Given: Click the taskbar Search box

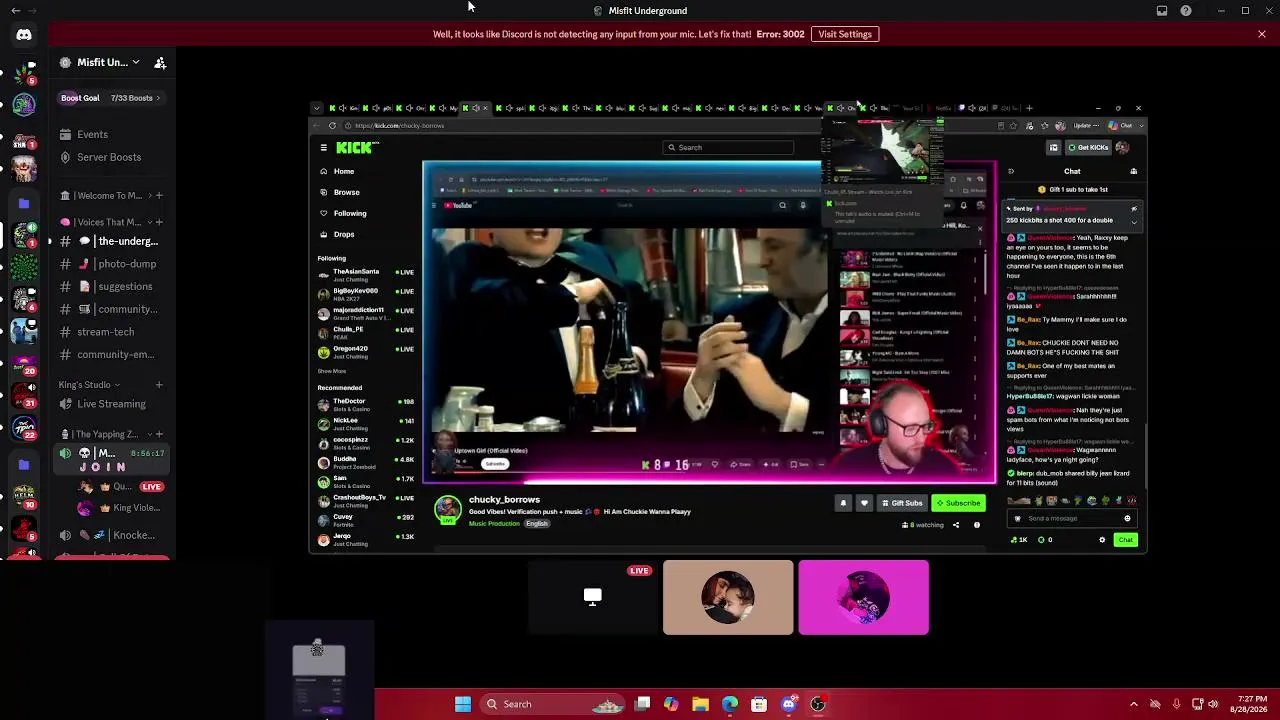Looking at the screenshot, I should click(552, 704).
